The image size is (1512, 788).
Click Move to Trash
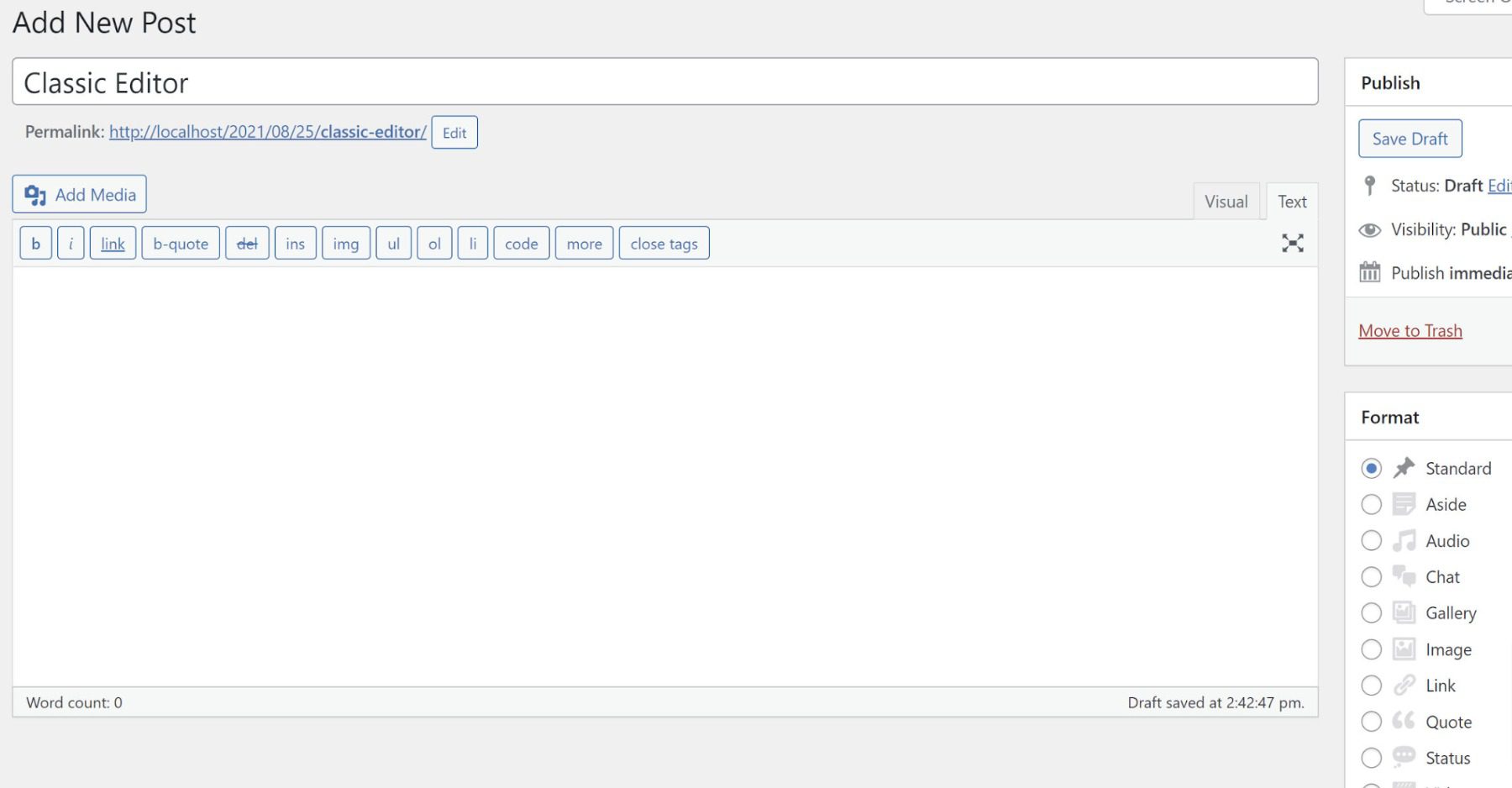(x=1410, y=330)
